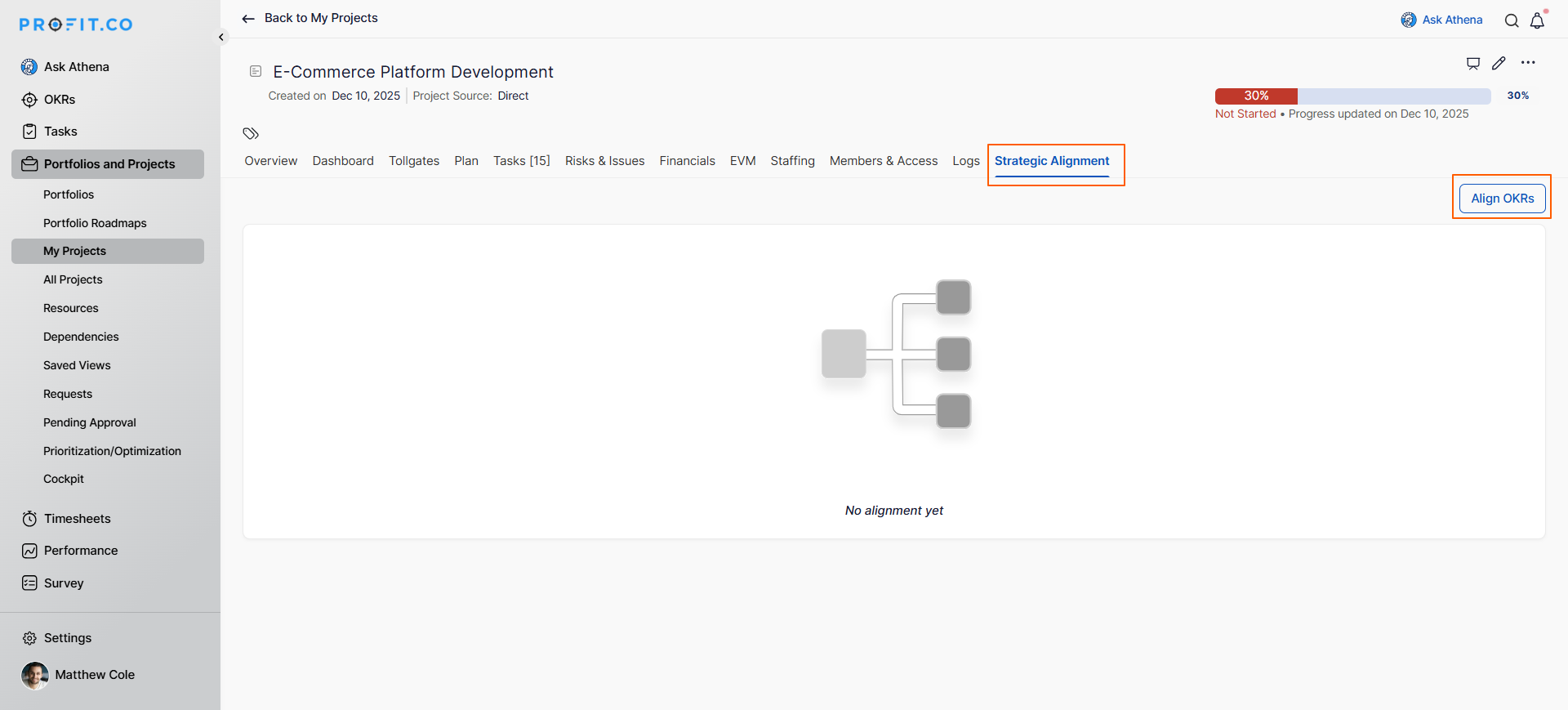This screenshot has height=710, width=1568.
Task: Open the Settings gear icon
Action: (29, 638)
